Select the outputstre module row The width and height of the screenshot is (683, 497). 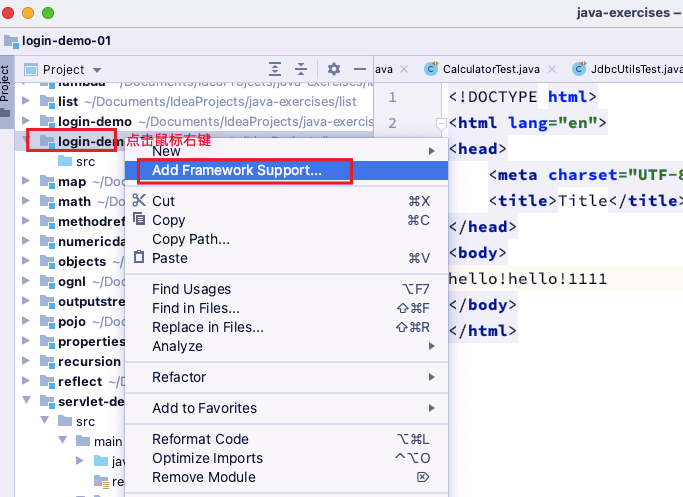[70, 301]
